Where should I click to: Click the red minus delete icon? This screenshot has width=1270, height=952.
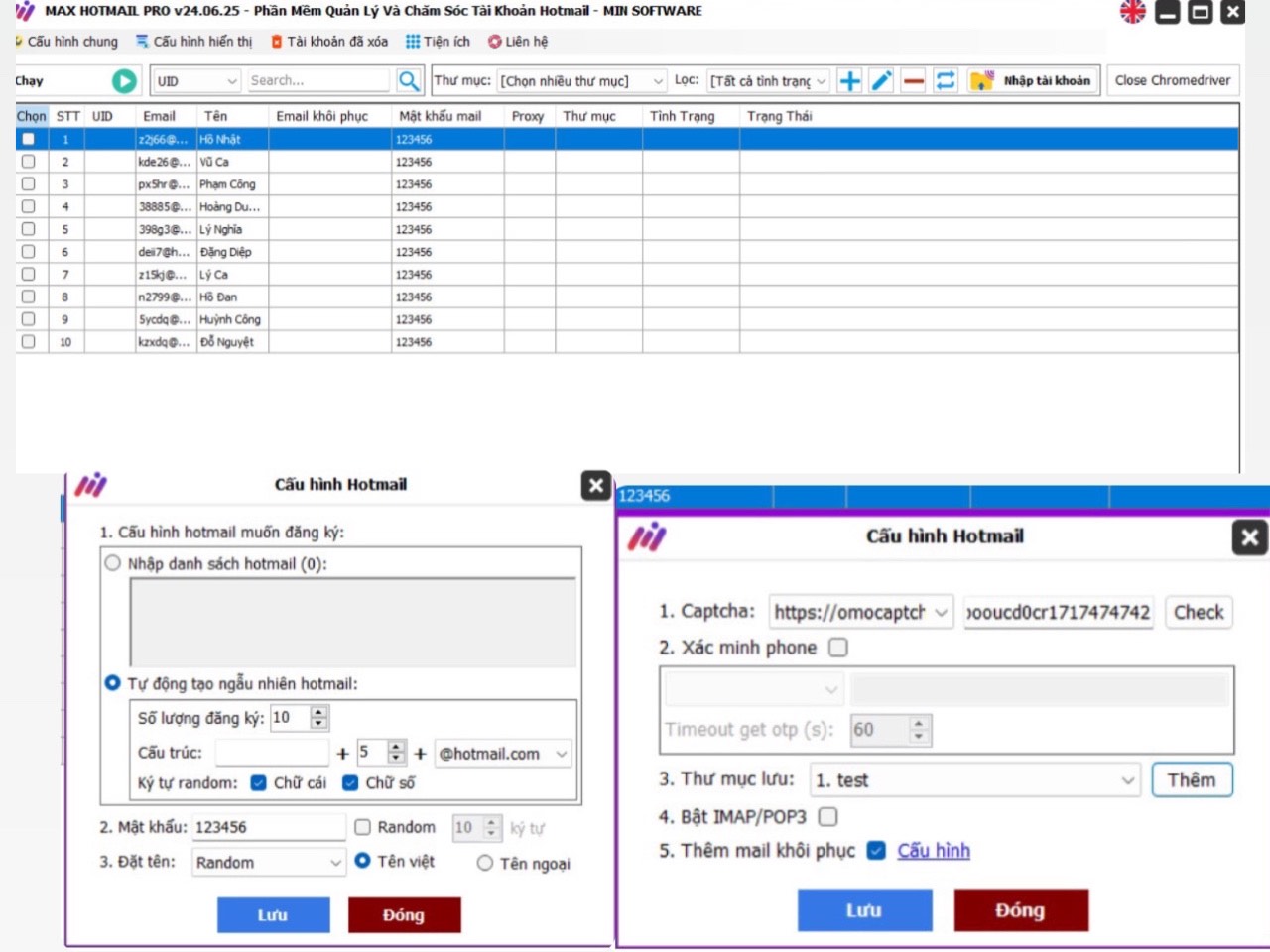pos(914,81)
